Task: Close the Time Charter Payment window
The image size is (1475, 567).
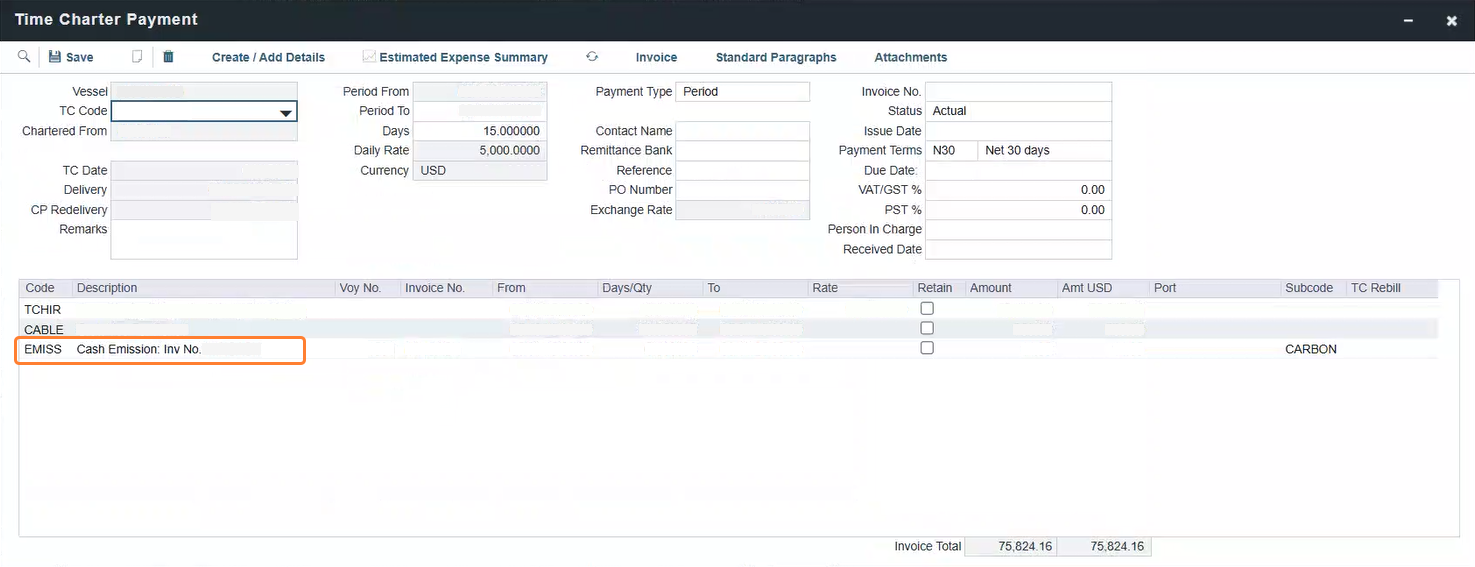Action: point(1451,20)
